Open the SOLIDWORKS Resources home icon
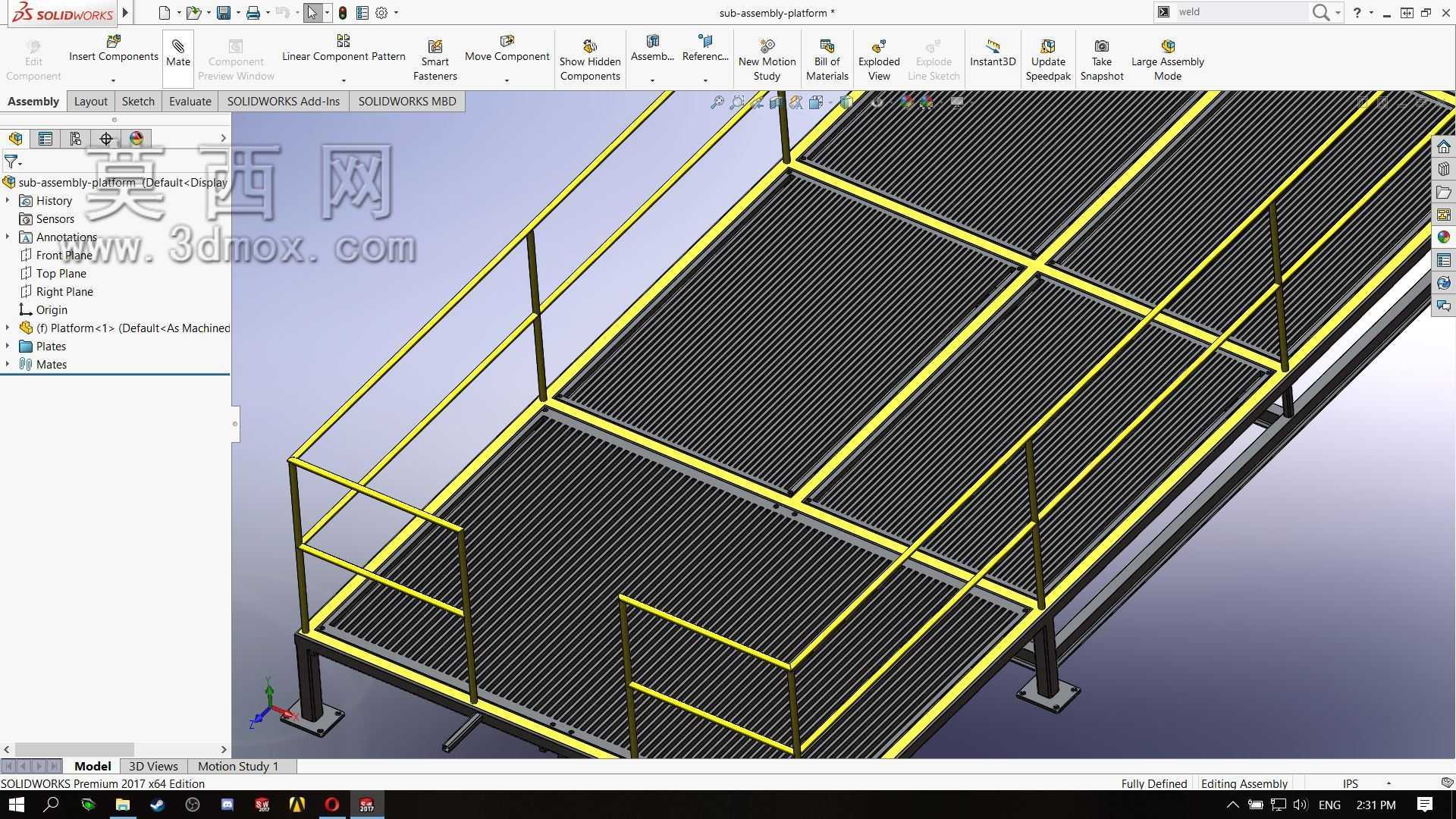The width and height of the screenshot is (1456, 819). point(1443,146)
